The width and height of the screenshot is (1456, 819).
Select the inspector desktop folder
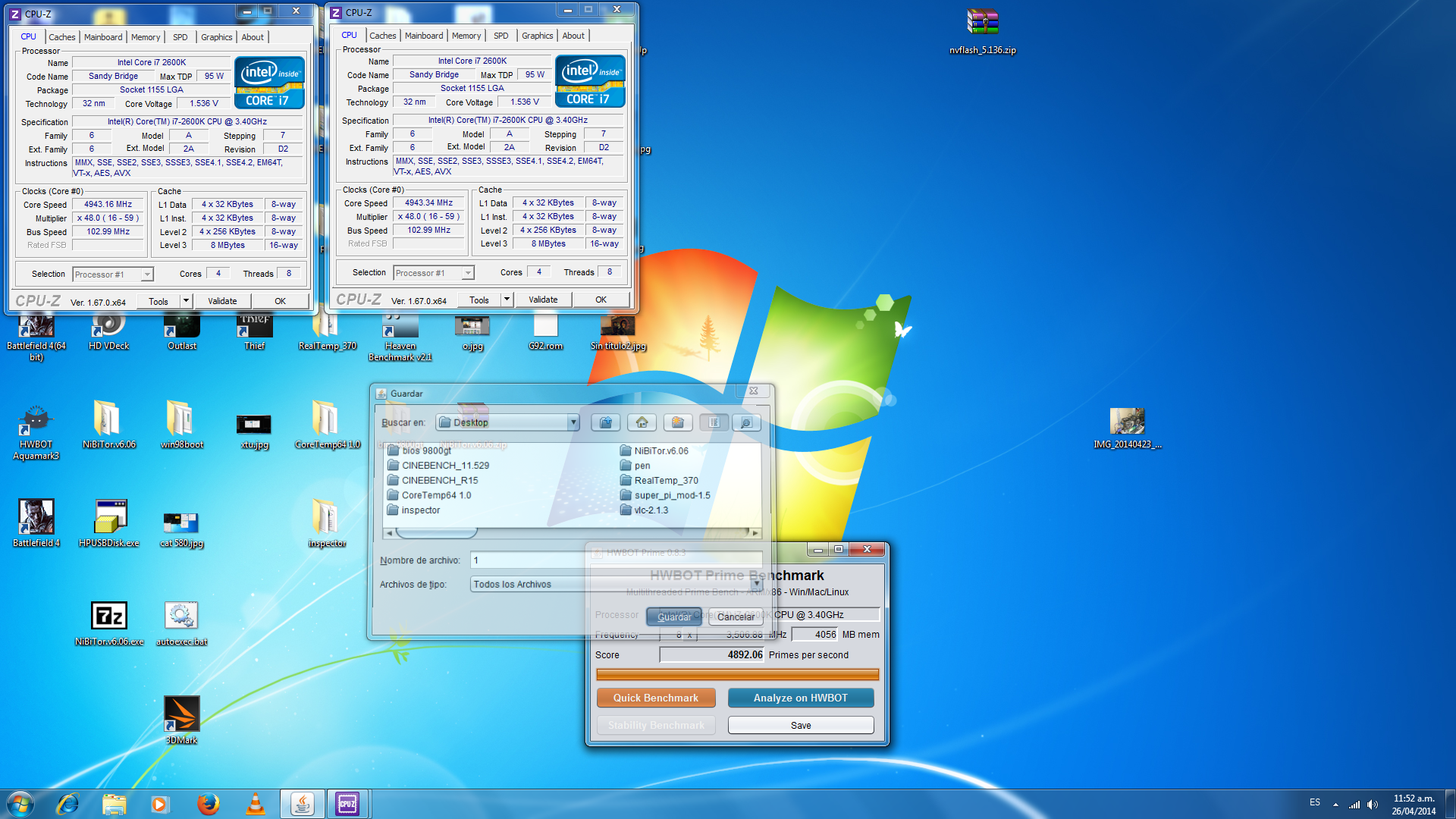point(327,523)
